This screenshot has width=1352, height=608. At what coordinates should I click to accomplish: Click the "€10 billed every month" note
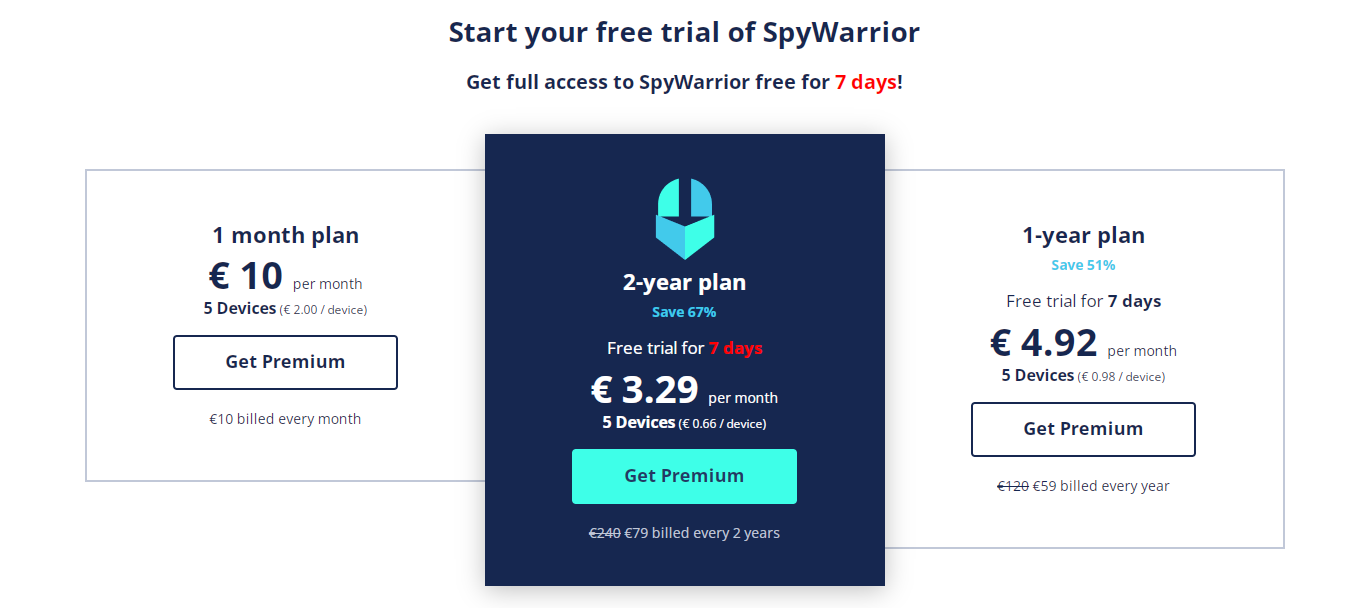point(285,419)
